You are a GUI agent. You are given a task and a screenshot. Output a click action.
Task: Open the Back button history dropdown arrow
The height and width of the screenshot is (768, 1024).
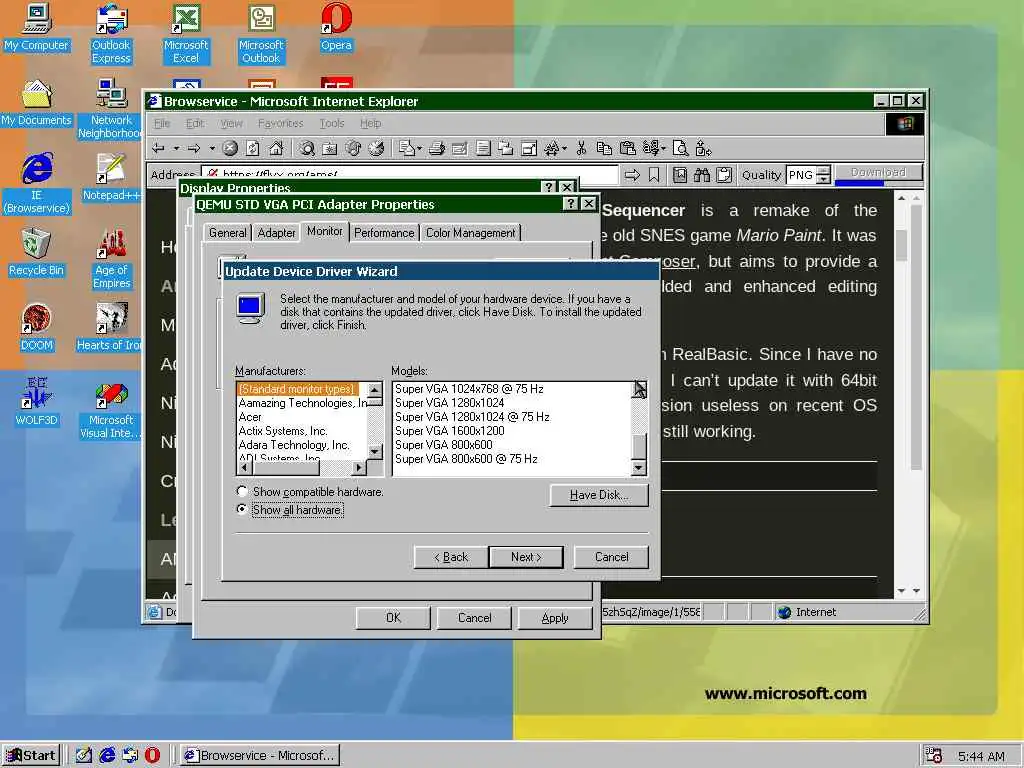click(x=176, y=149)
